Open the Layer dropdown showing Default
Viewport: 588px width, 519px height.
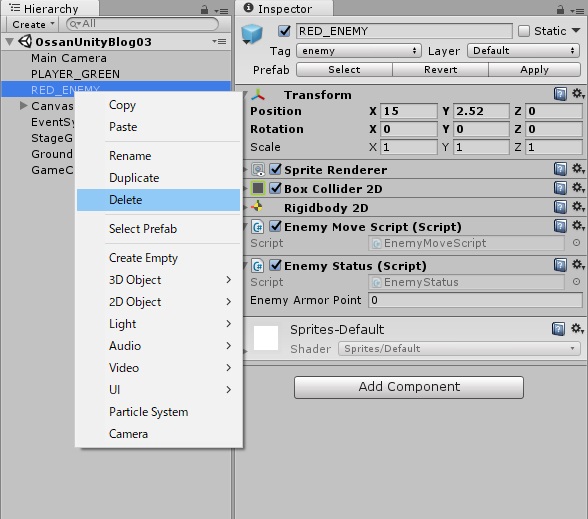(524, 51)
